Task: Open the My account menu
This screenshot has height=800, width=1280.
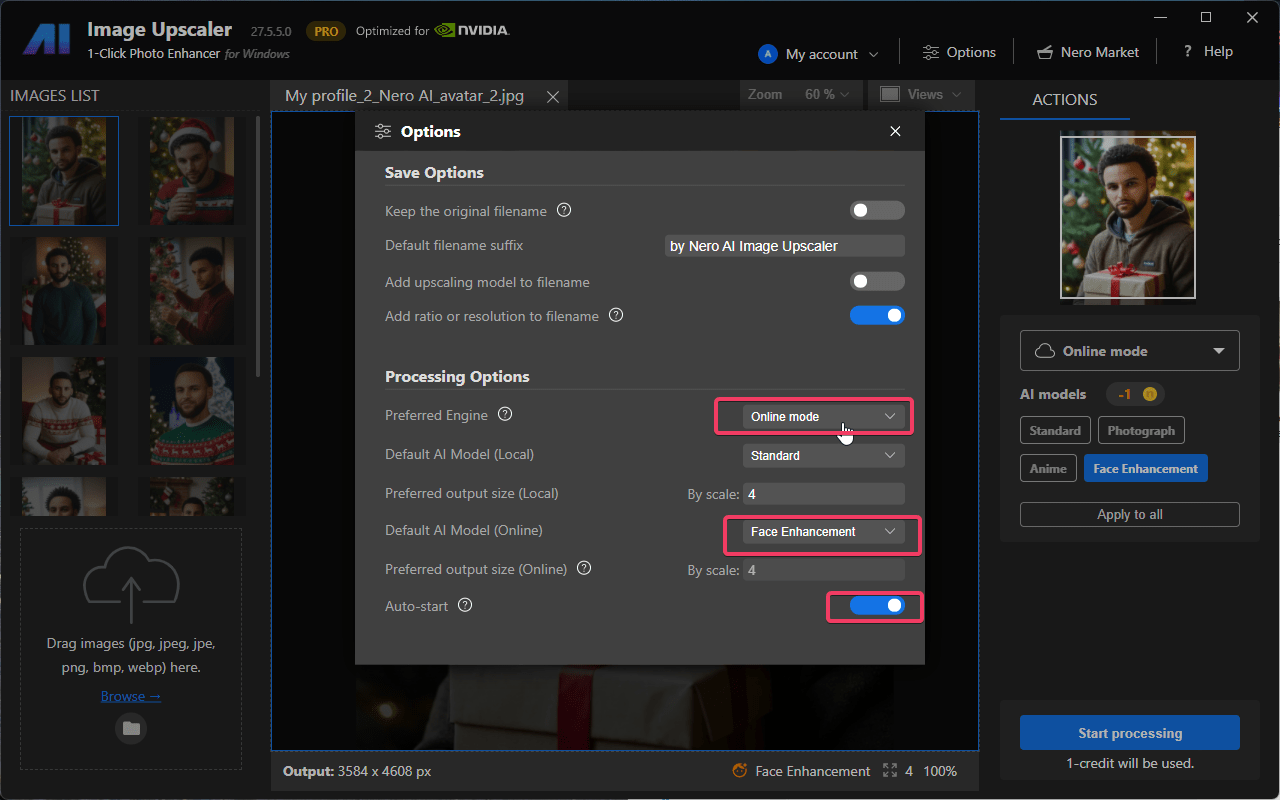Action: click(x=819, y=54)
